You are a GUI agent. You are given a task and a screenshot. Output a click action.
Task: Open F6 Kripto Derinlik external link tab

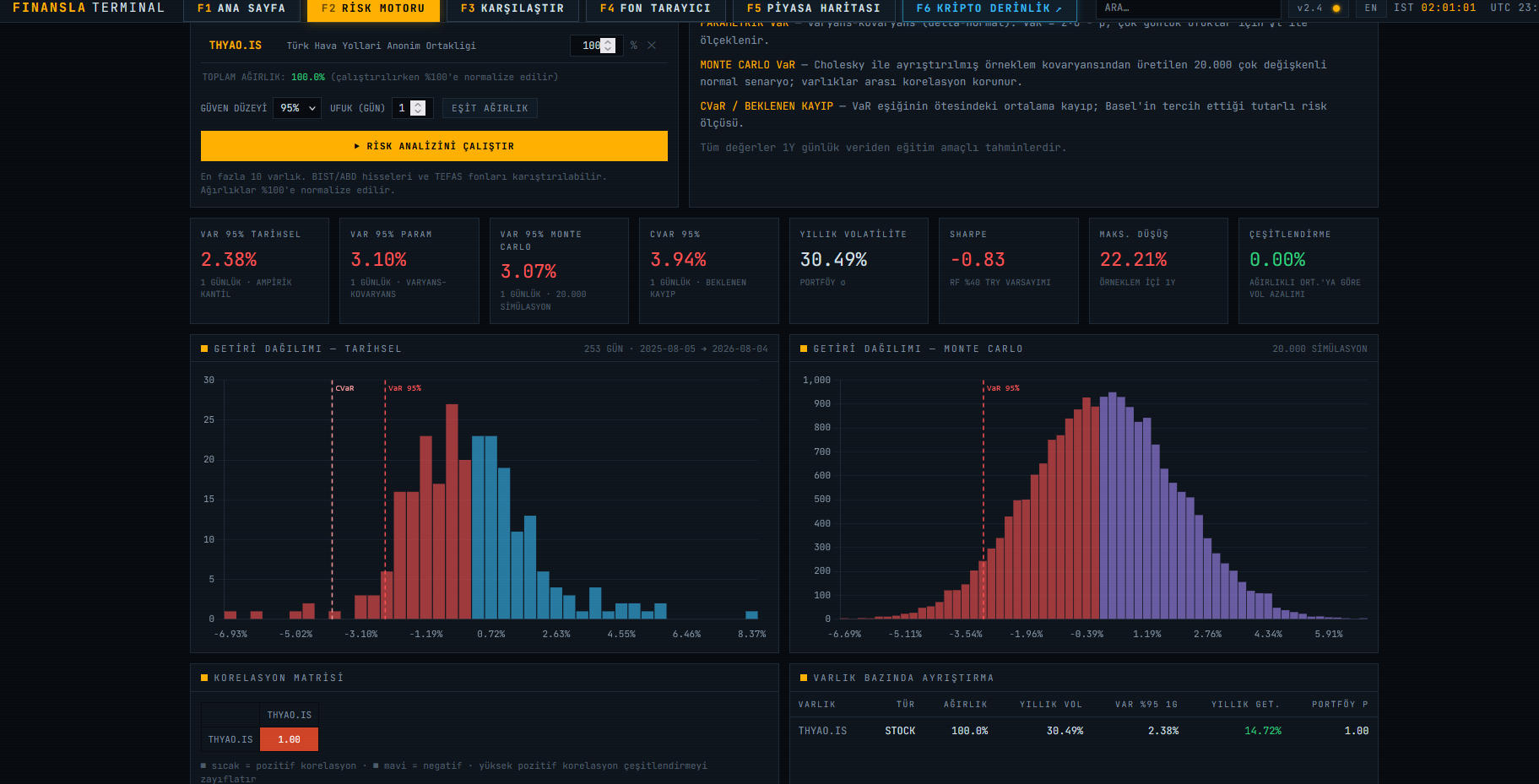tap(989, 8)
